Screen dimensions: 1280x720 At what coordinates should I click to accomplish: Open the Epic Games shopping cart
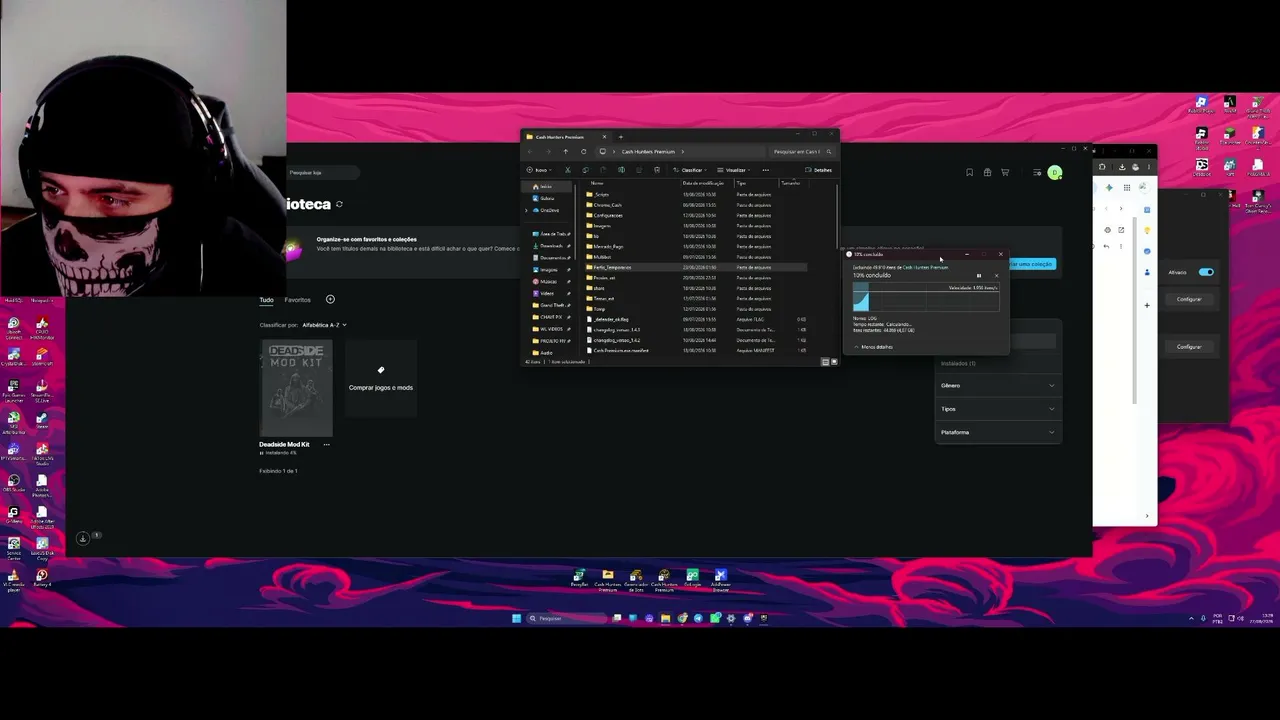pos(1005,173)
